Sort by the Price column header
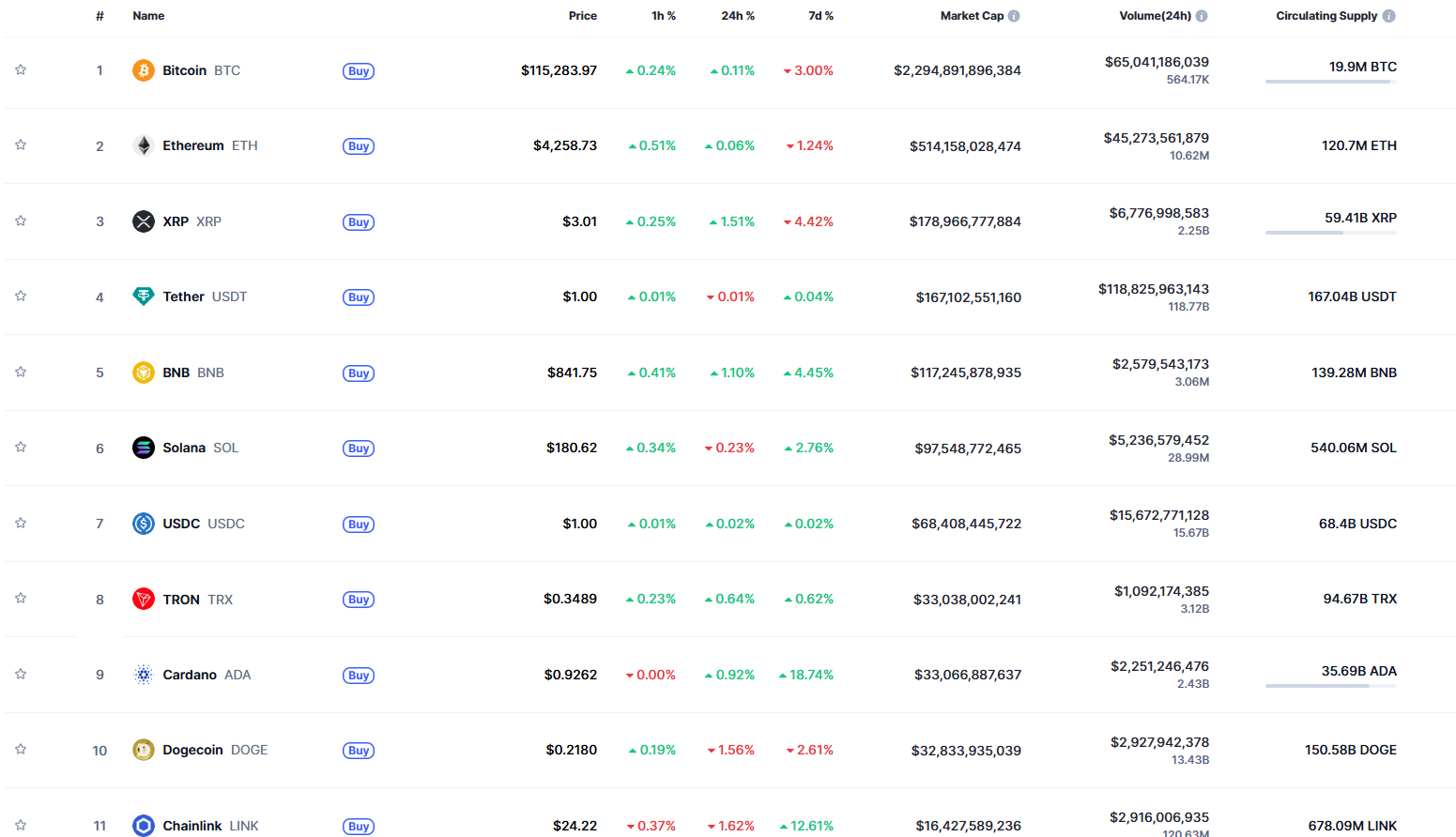This screenshot has width=1456, height=837. click(583, 16)
